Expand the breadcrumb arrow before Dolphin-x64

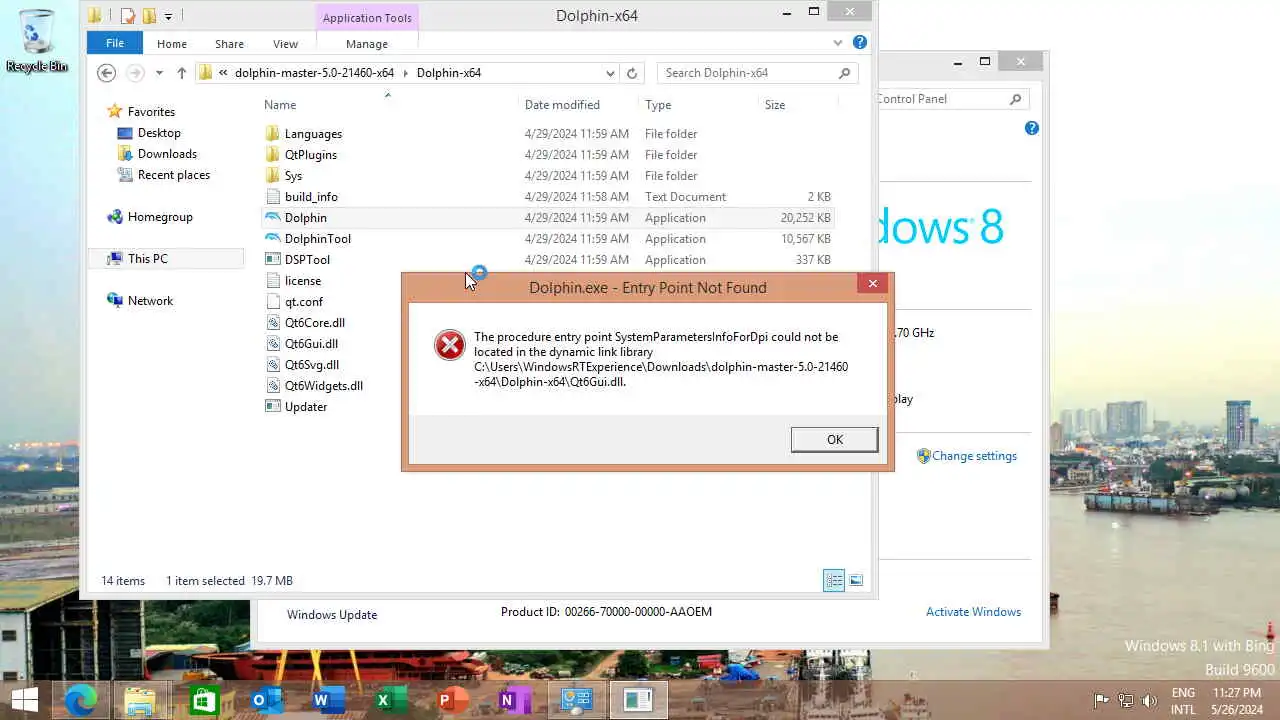pyautogui.click(x=406, y=73)
